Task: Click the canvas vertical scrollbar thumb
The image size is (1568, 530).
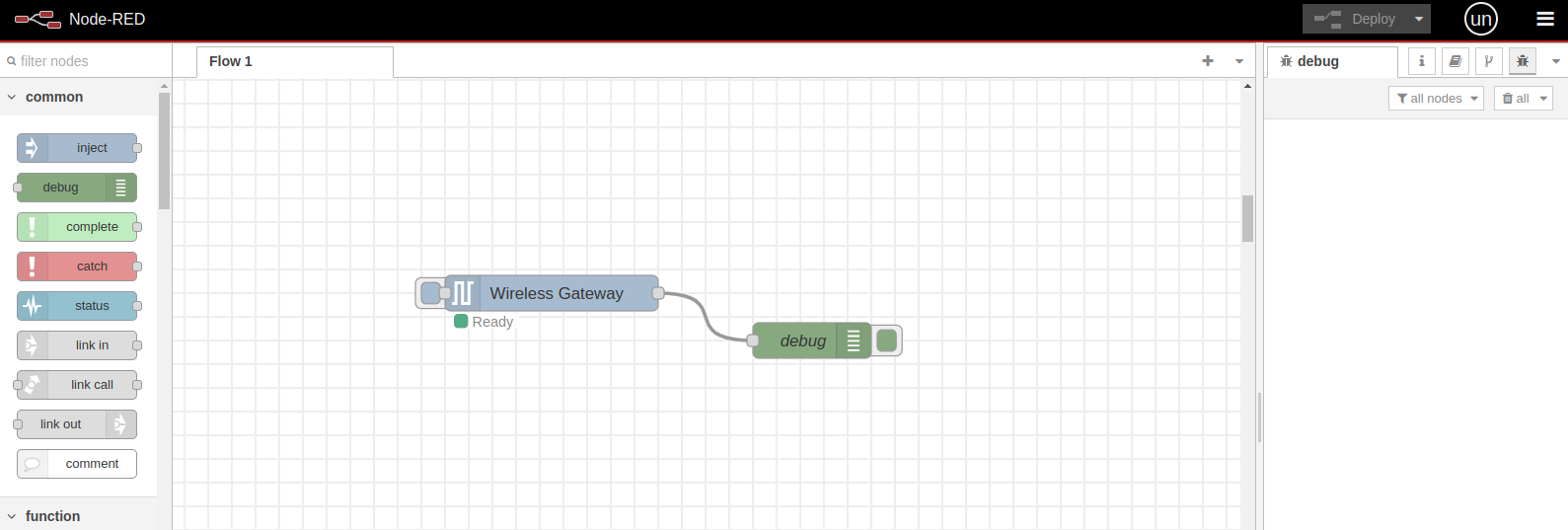Action: (1247, 218)
